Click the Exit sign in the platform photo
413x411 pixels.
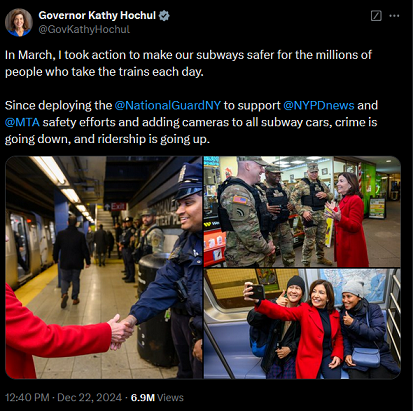[116, 206]
